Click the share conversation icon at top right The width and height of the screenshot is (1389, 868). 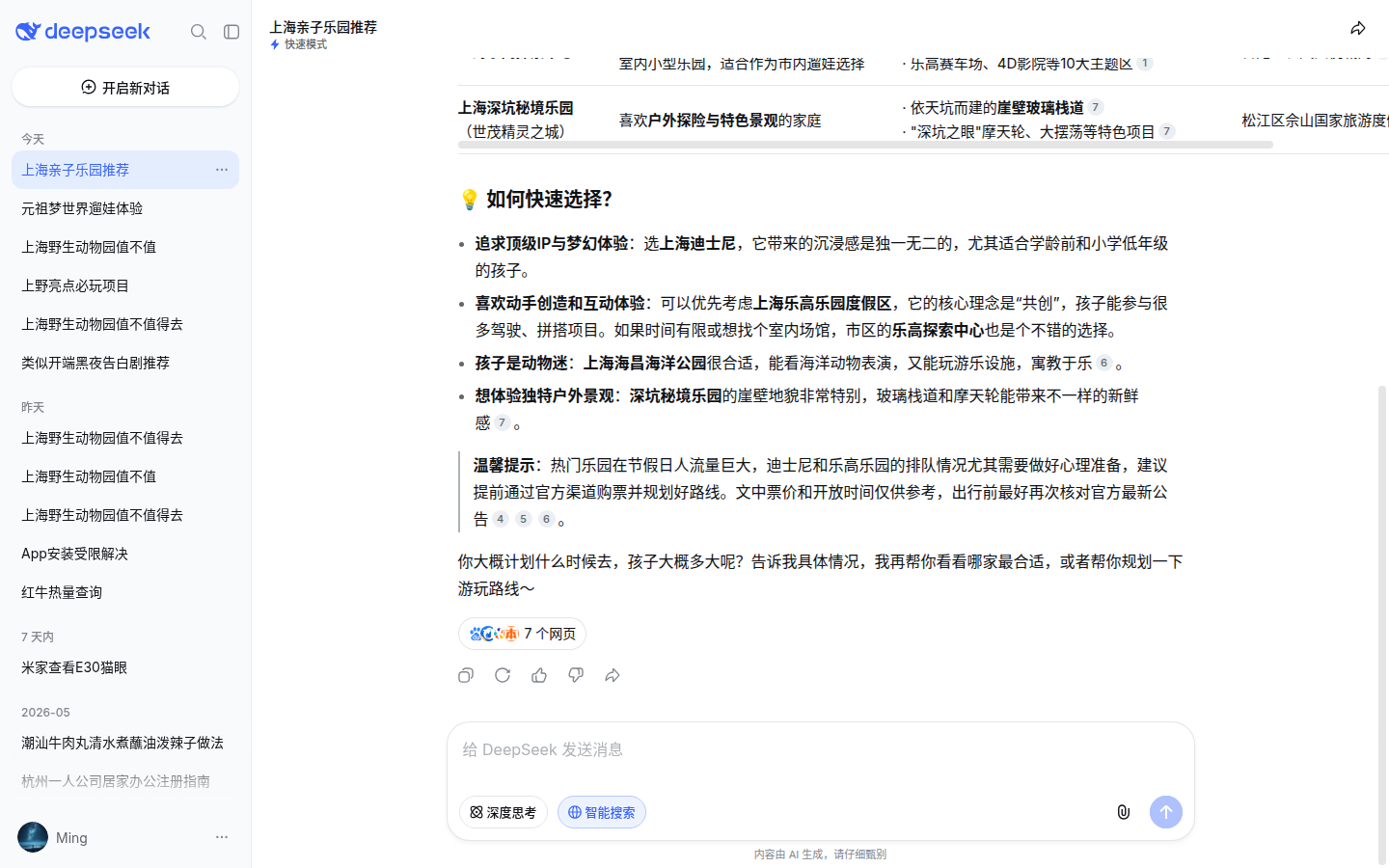1358,28
